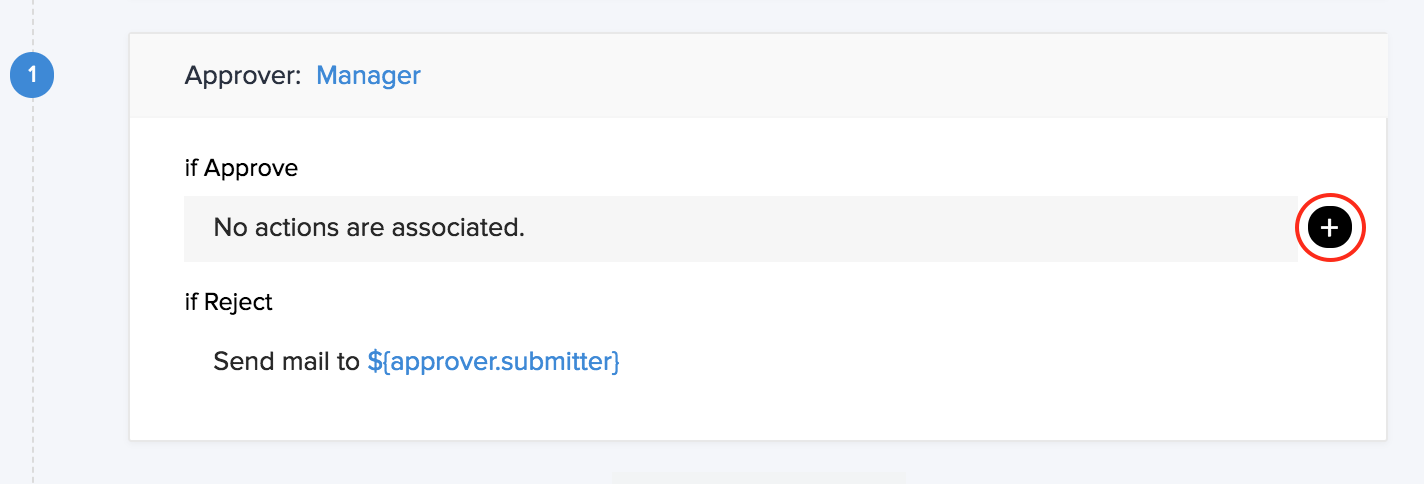This screenshot has height=484, width=1424.
Task: Click the partially visible box below the card
Action: tap(758, 478)
